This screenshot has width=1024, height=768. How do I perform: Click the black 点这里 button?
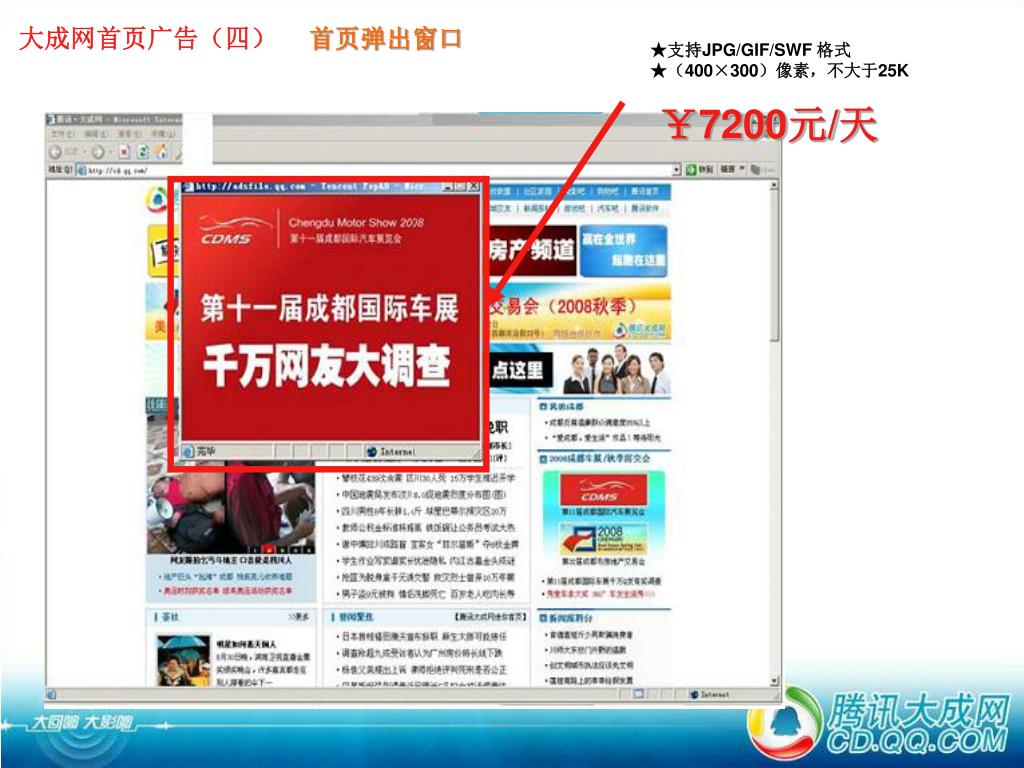coord(520,370)
